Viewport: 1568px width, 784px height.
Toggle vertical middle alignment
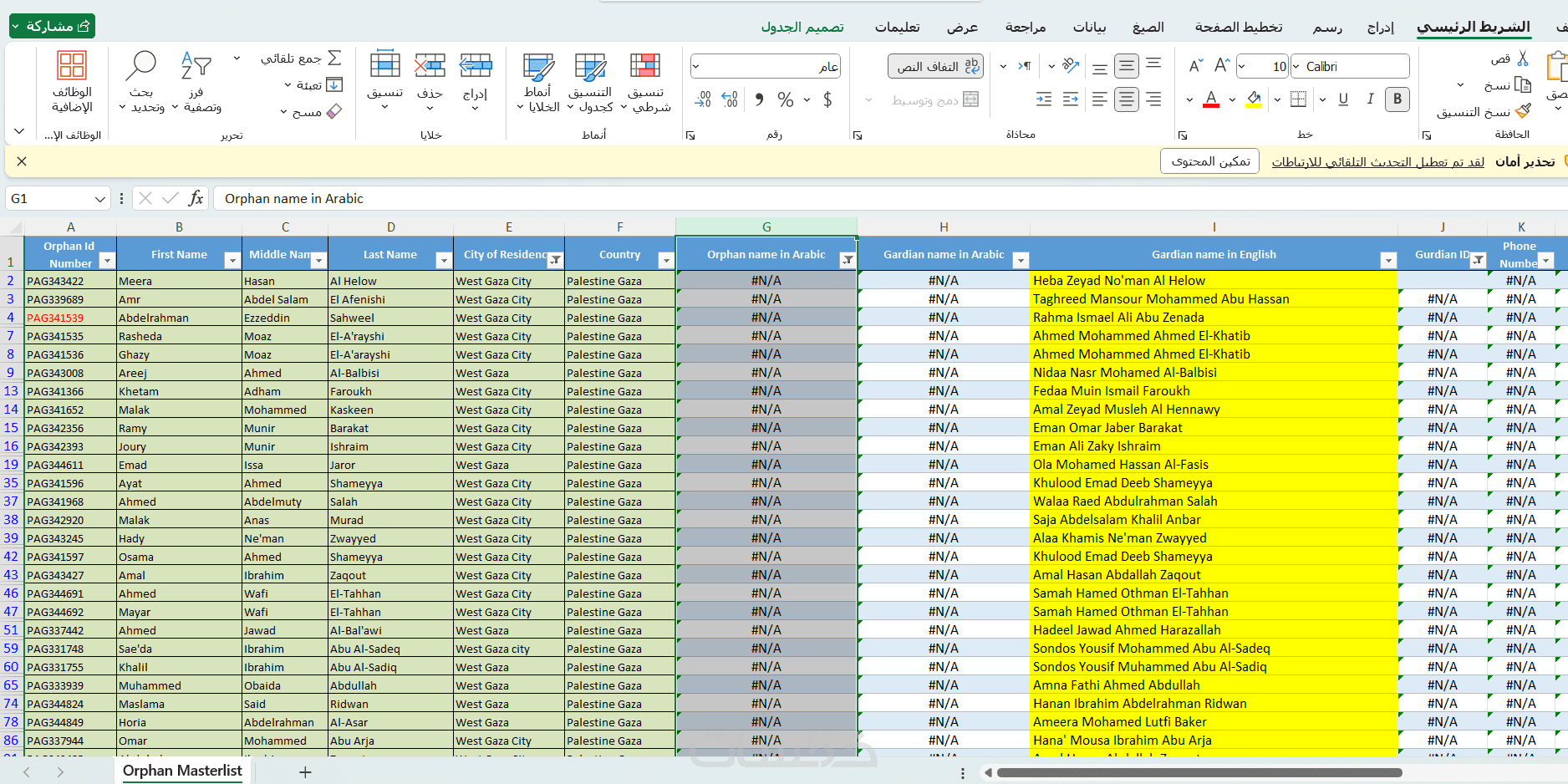1127,66
